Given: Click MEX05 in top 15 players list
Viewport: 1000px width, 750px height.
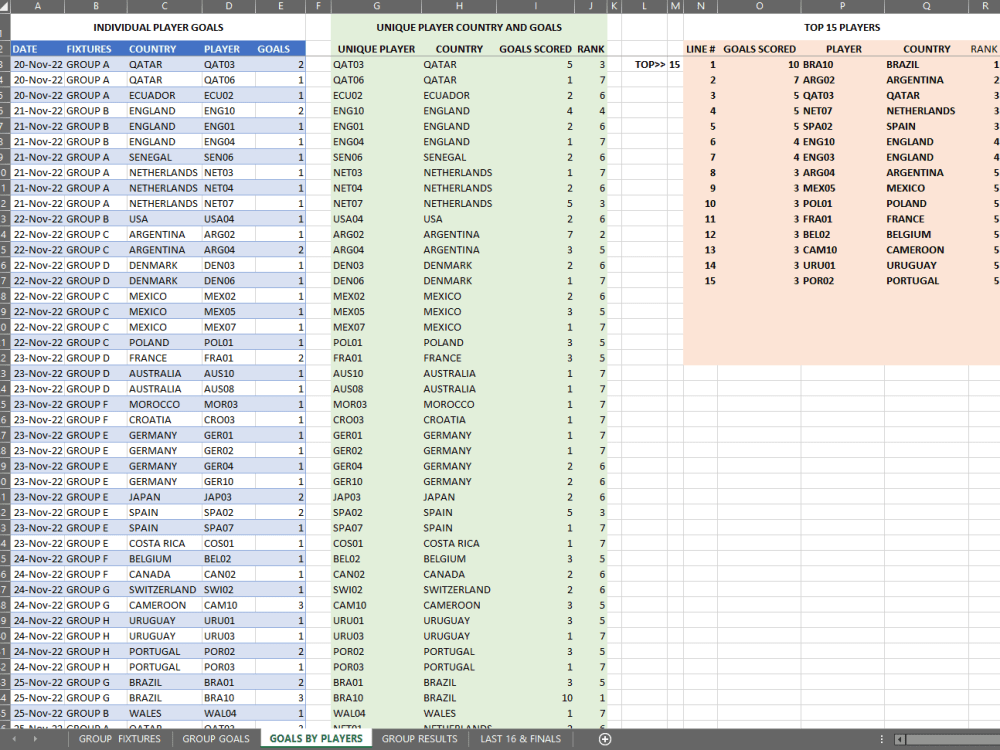Looking at the screenshot, I should click(x=842, y=188).
